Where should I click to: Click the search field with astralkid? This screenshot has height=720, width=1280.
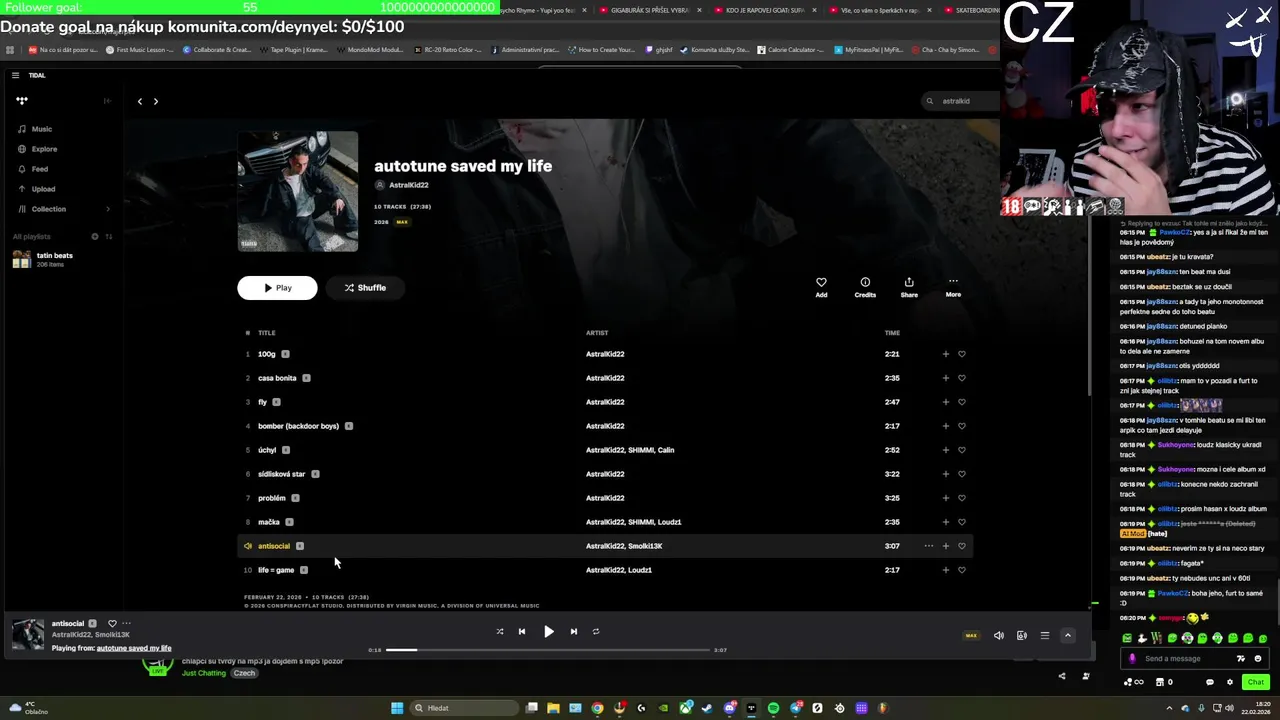[958, 101]
